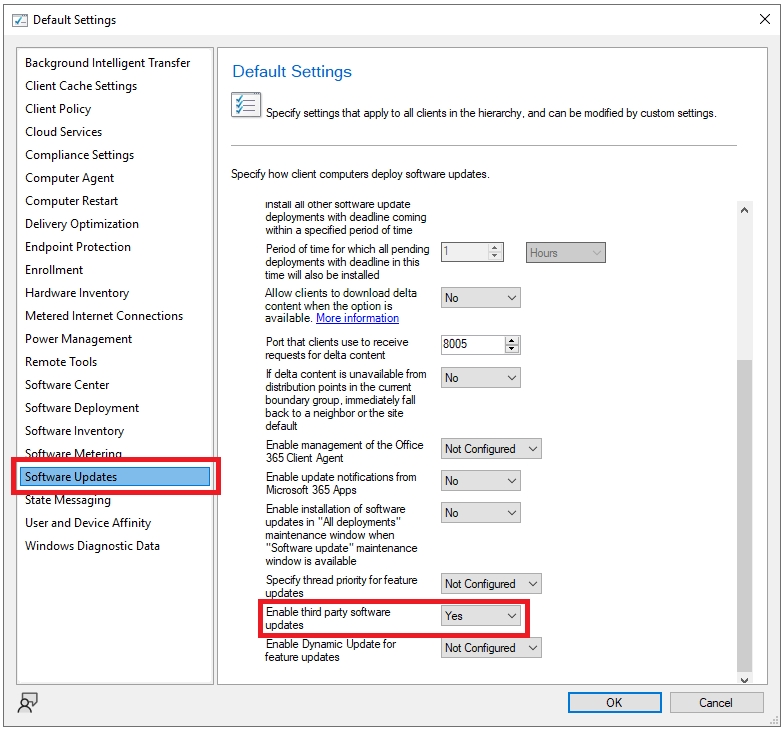Select Endpoint Protection settings category
Viewport: 783px width, 729px height.
[x=78, y=247]
